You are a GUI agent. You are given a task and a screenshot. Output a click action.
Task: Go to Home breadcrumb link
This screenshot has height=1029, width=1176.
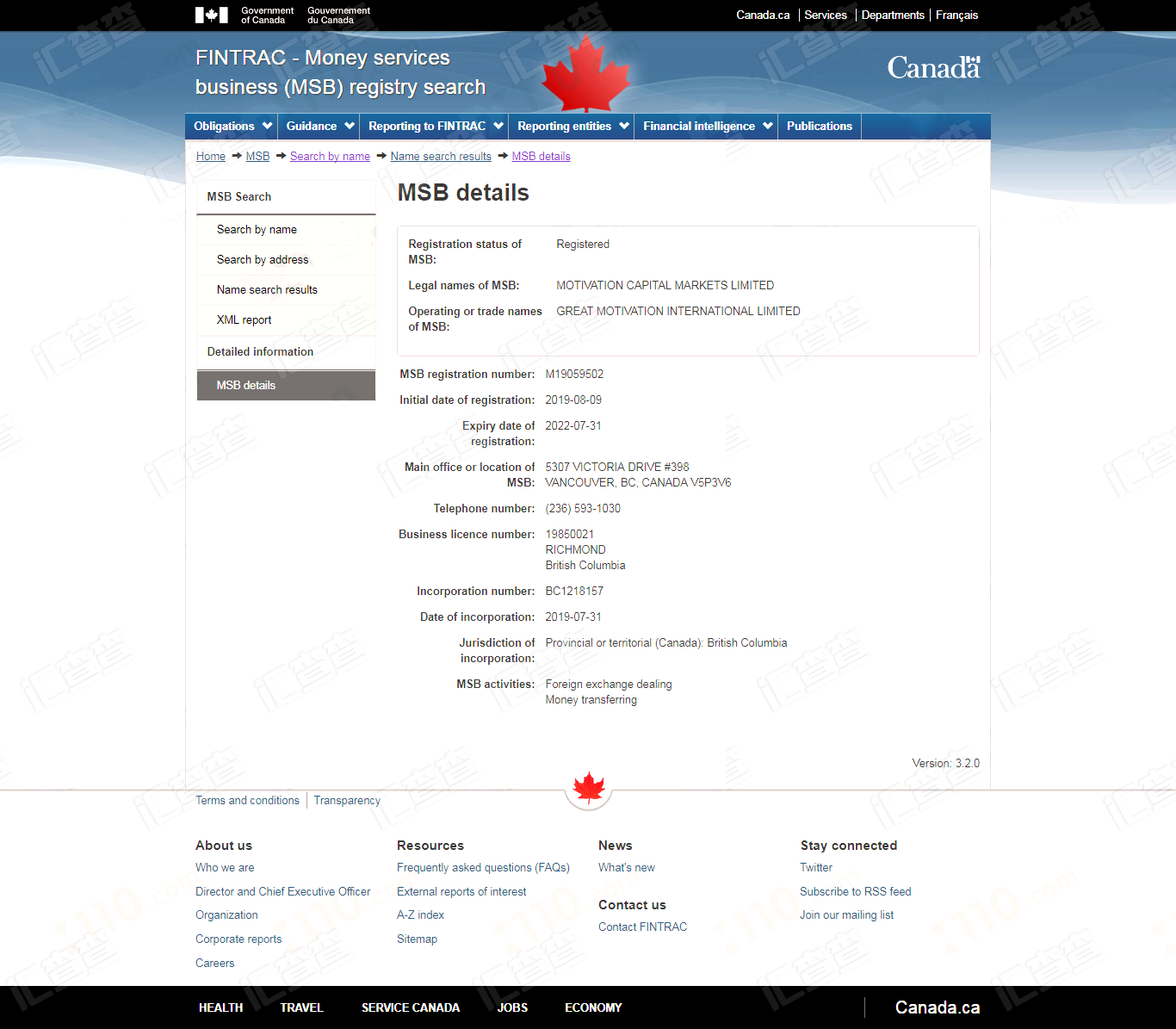coord(211,157)
